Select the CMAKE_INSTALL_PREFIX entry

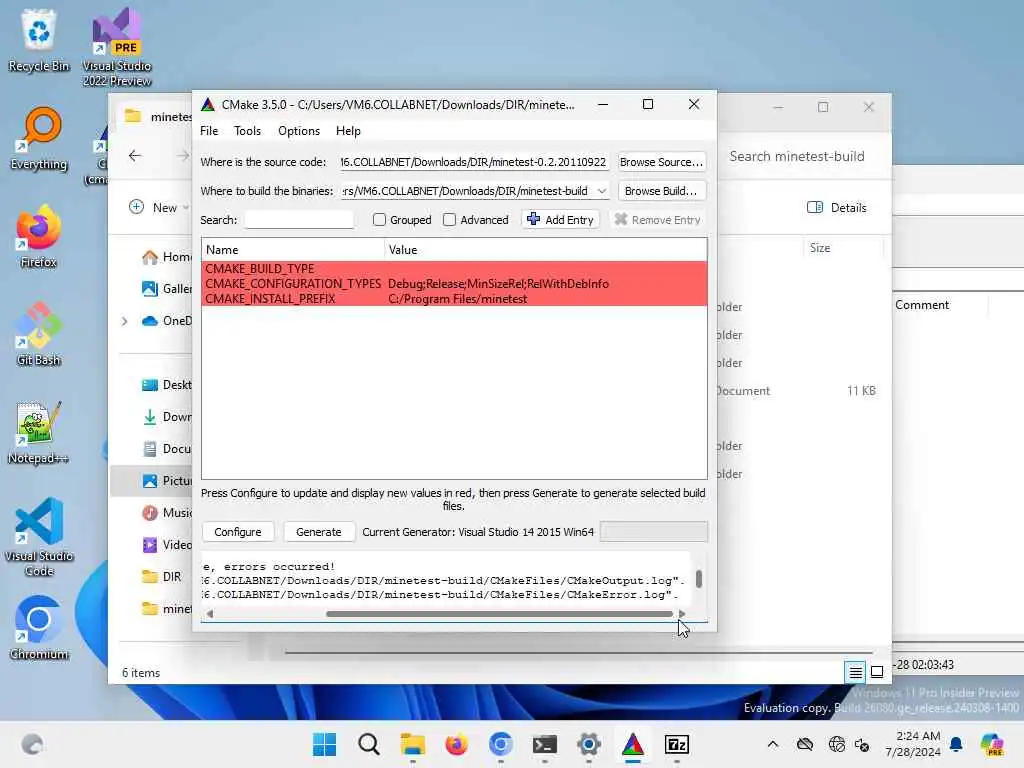[270, 298]
